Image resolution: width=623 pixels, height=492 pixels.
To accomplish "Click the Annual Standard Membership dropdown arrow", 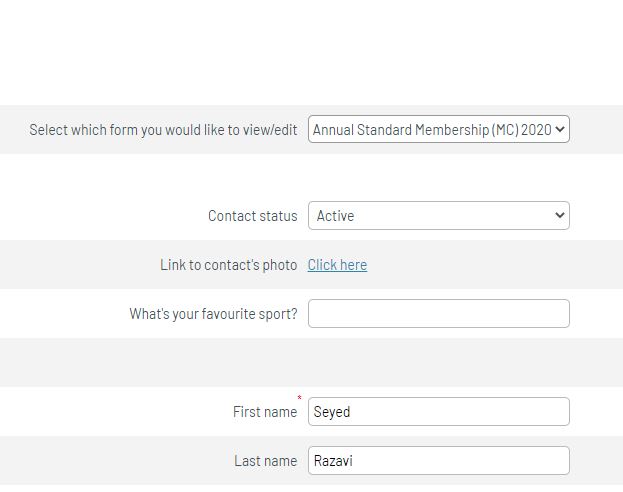I will coord(560,129).
